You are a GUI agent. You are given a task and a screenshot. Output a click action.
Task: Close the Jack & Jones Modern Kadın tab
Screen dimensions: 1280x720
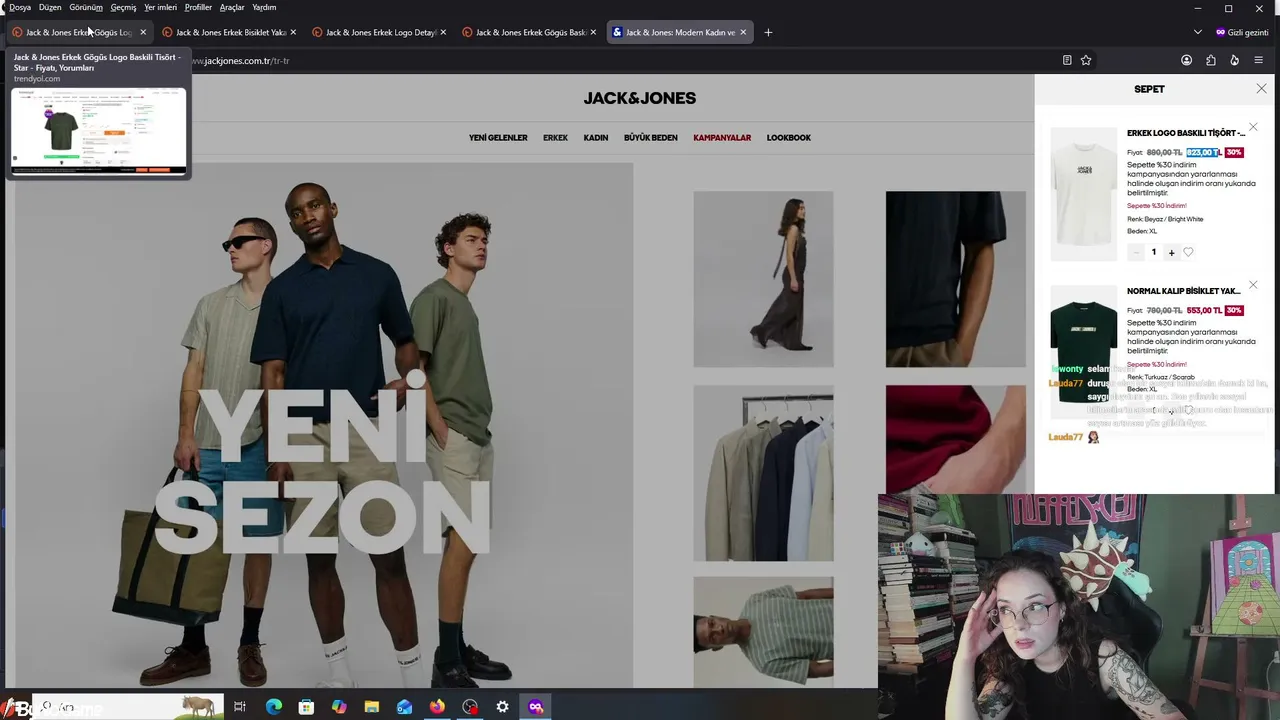tap(743, 32)
